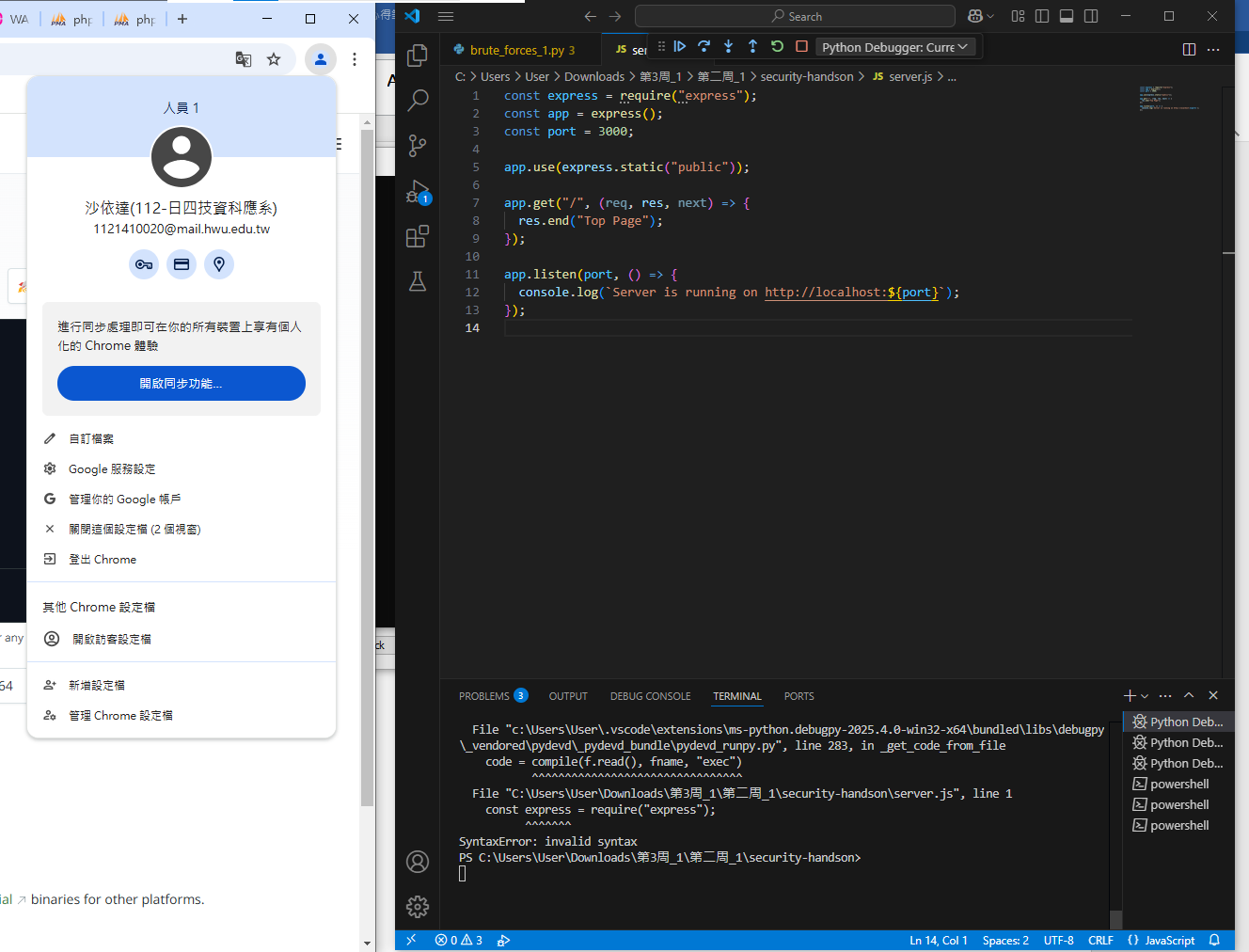Open the Source Control view
The image size is (1249, 952).
tap(418, 145)
